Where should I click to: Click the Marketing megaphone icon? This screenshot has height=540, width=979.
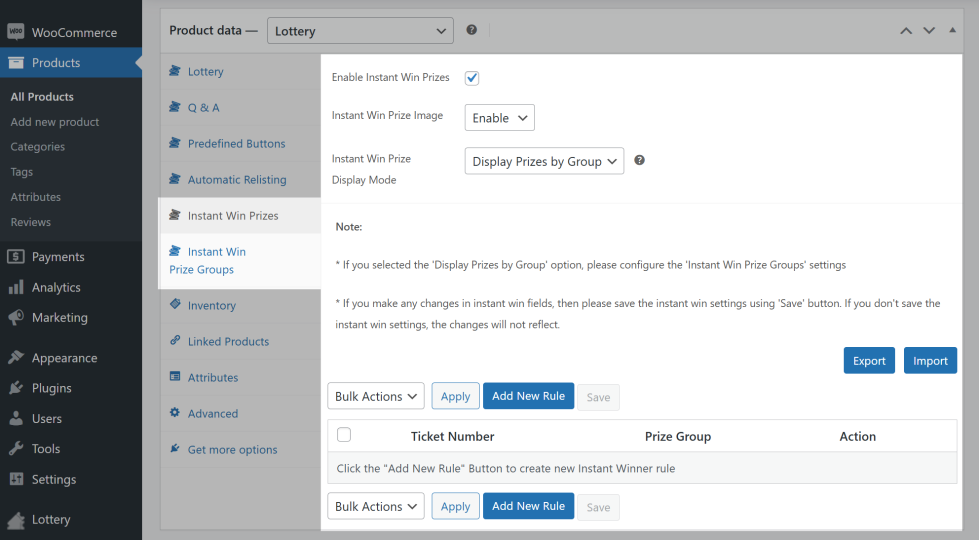(x=16, y=318)
